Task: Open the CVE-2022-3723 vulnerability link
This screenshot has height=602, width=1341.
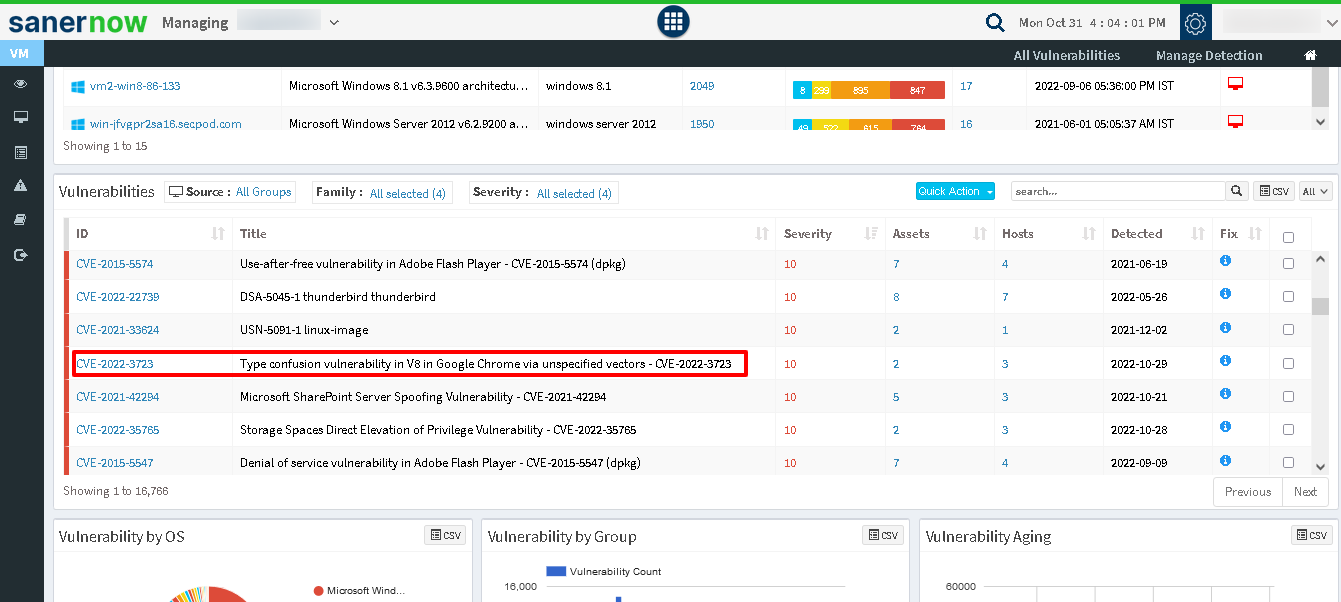Action: pos(115,364)
